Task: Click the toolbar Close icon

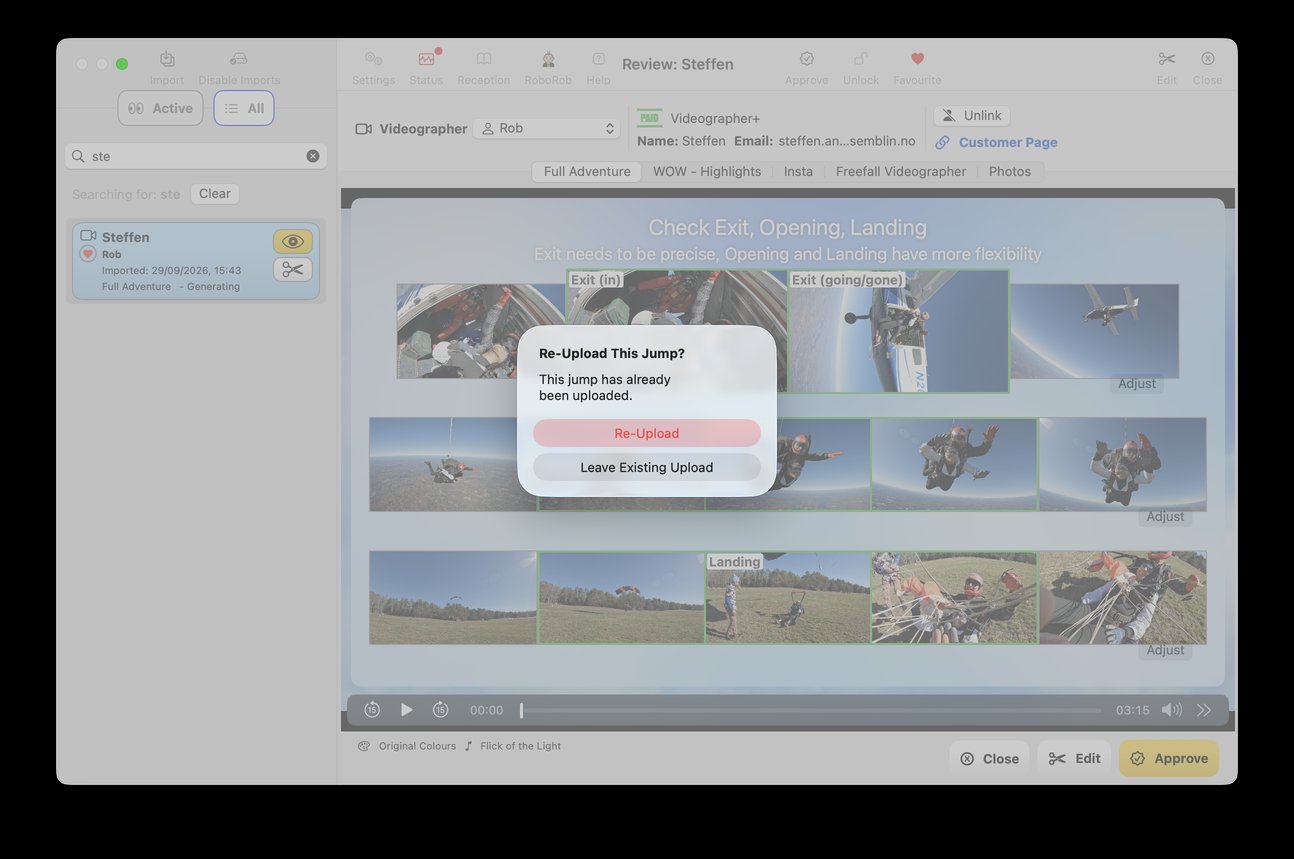Action: point(1208,59)
